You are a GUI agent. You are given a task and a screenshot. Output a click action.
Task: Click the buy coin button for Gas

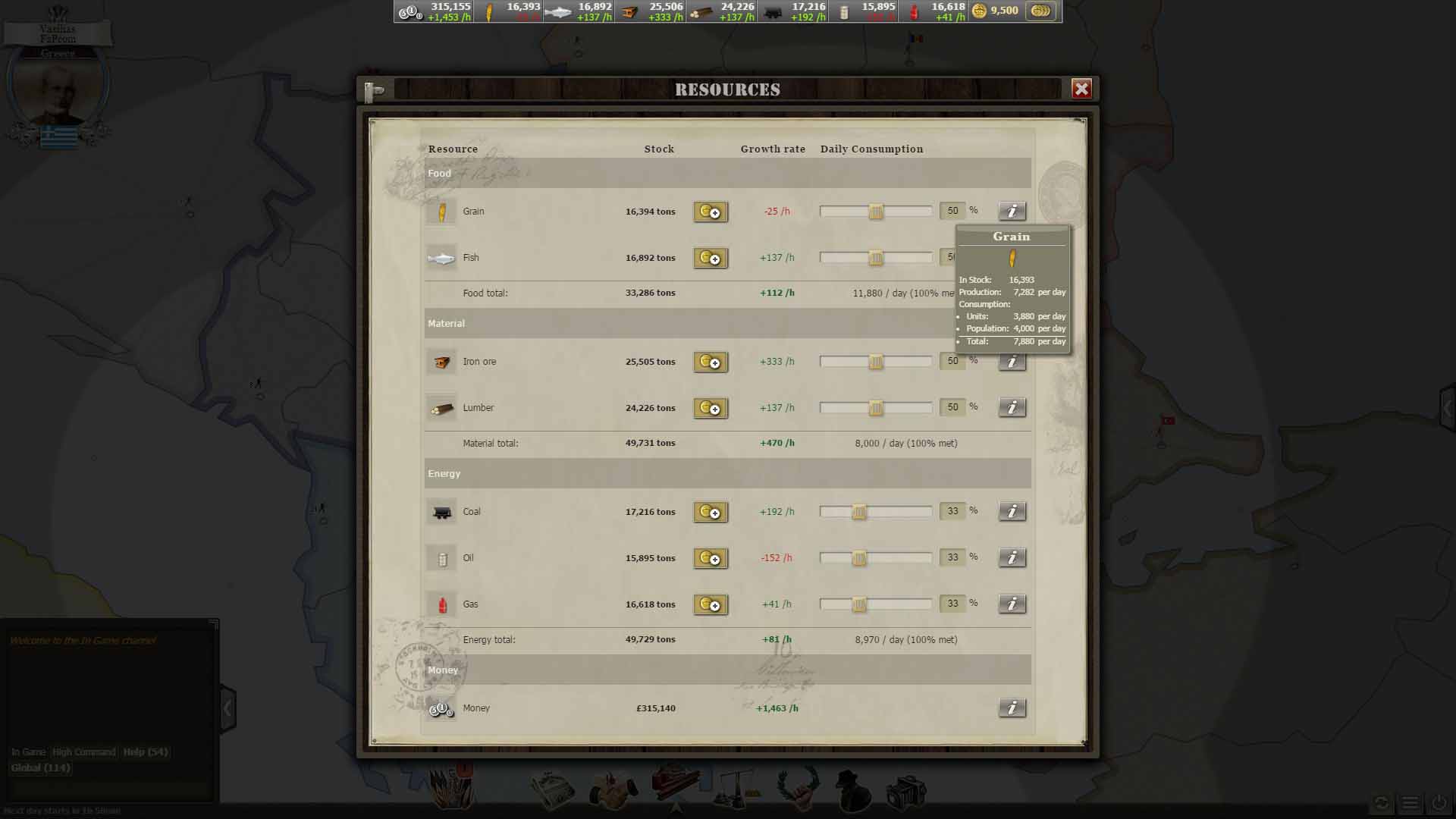711,604
